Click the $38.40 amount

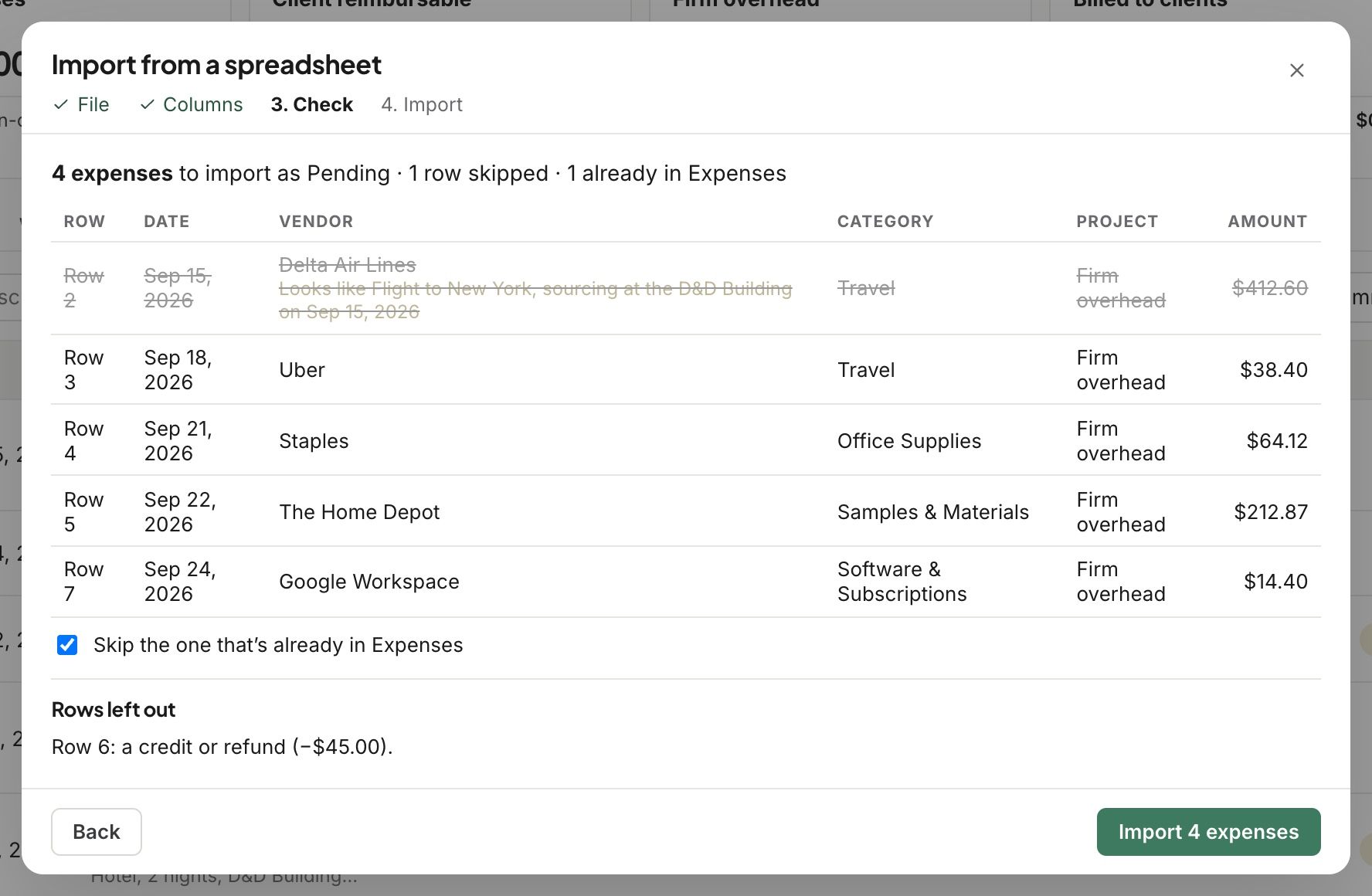click(1274, 370)
